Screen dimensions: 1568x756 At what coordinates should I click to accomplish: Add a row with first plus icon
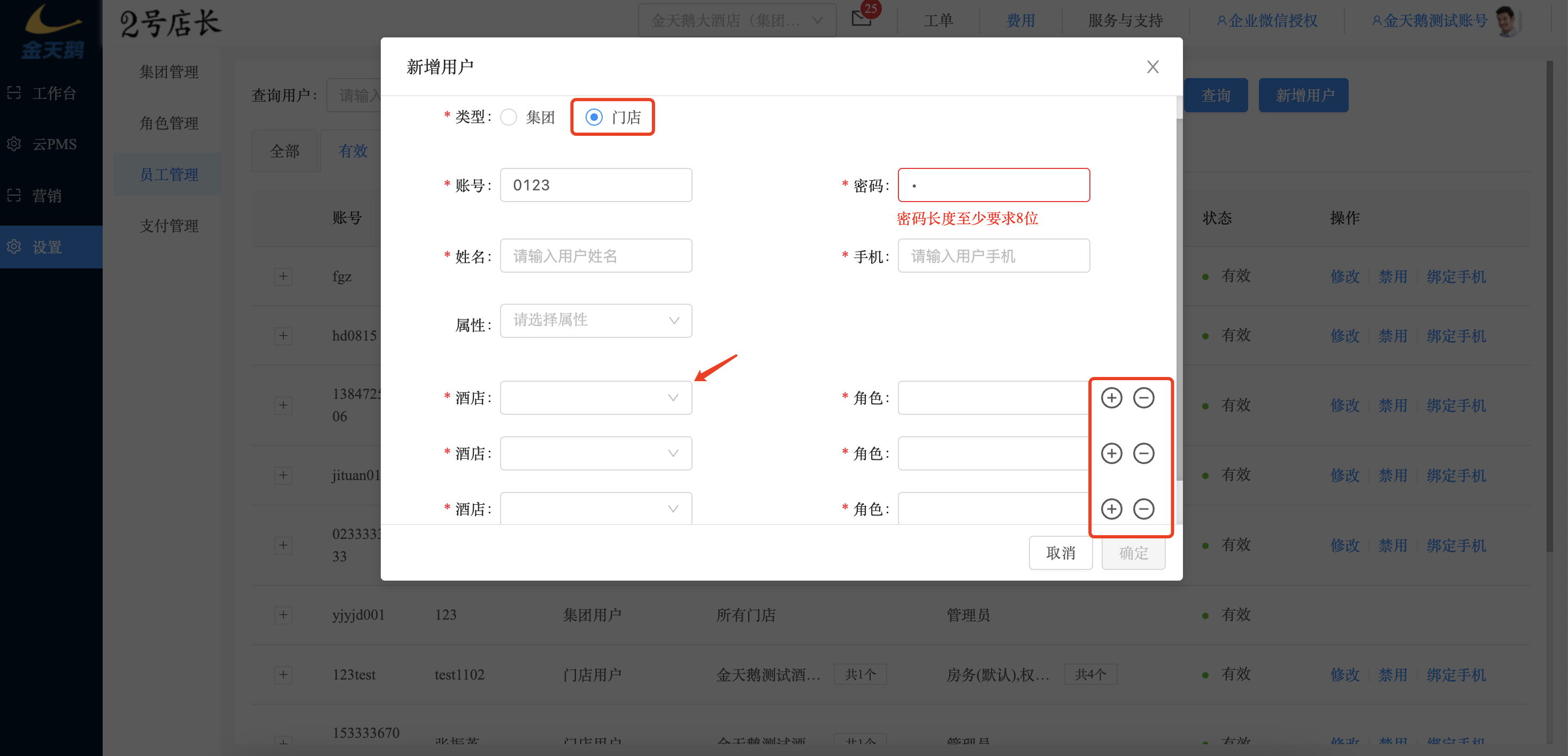tap(1111, 397)
